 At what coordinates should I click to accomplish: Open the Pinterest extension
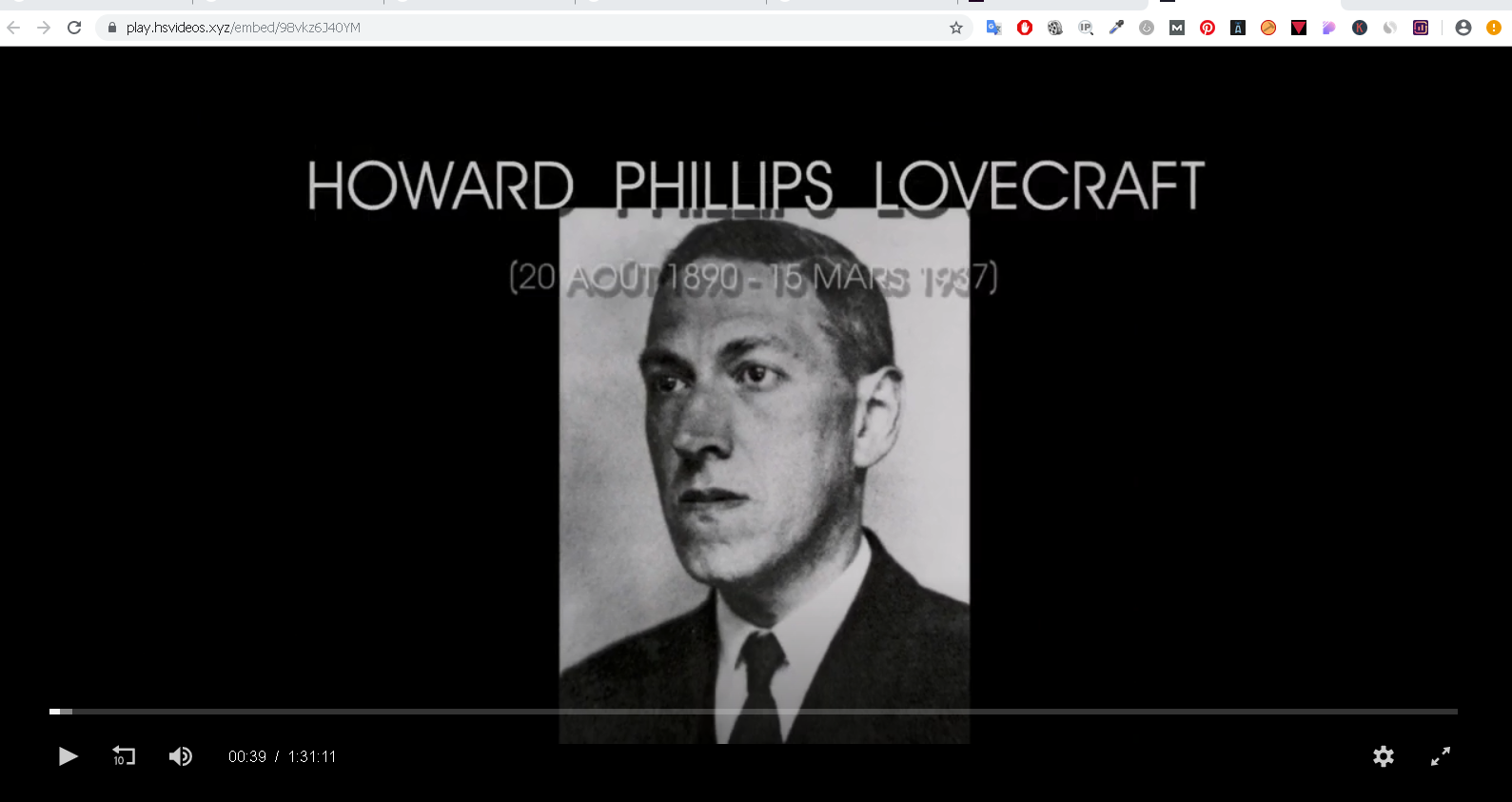pos(1208,28)
